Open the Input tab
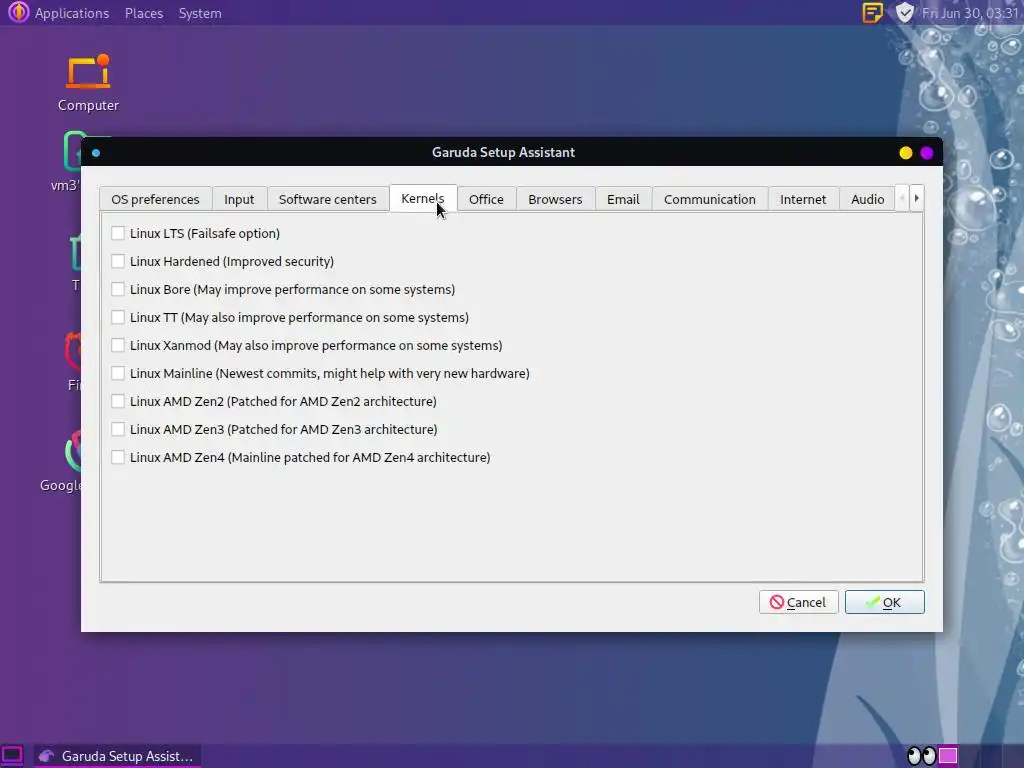 (x=239, y=199)
